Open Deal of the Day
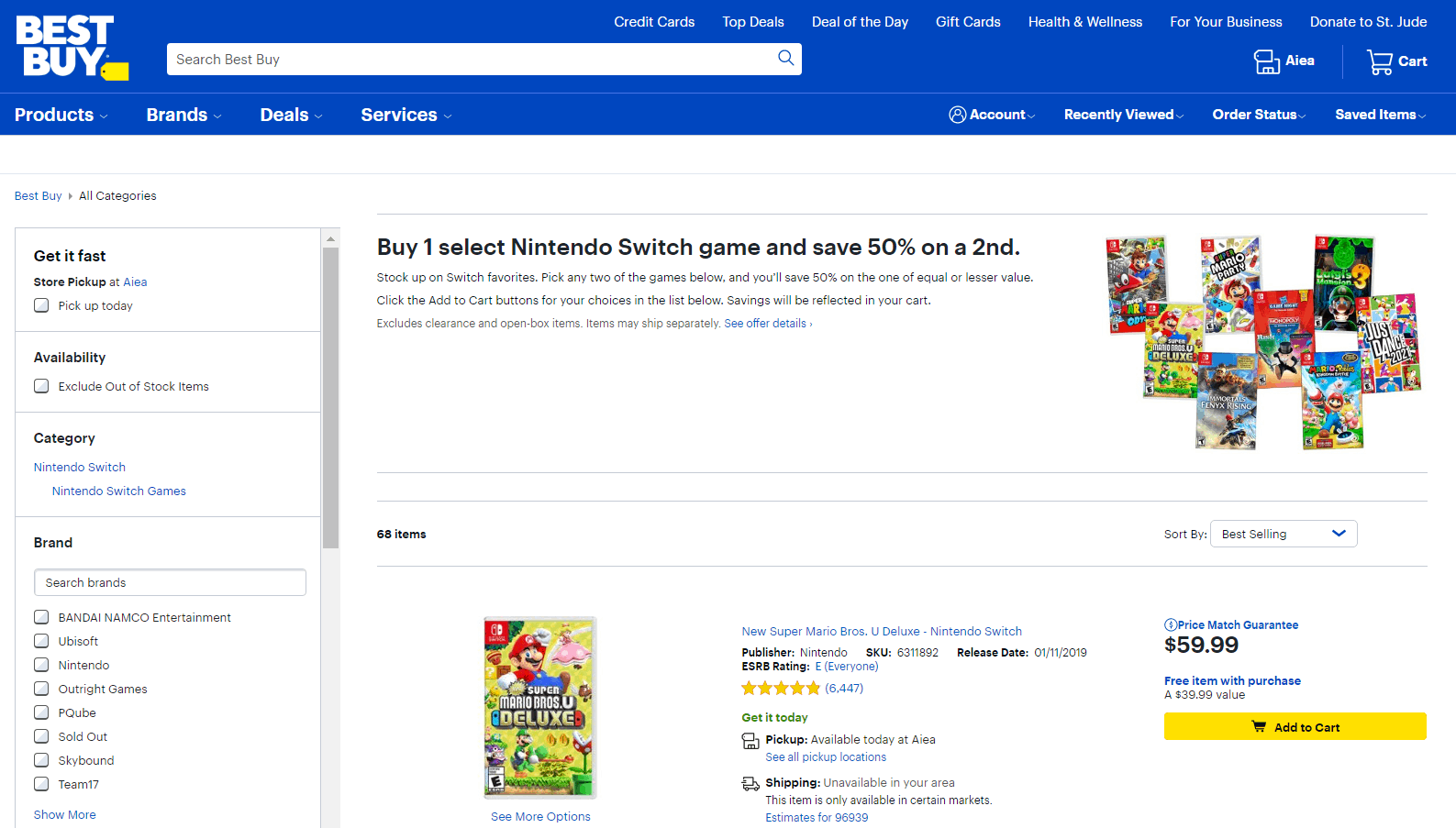The width and height of the screenshot is (1456, 828). tap(860, 22)
